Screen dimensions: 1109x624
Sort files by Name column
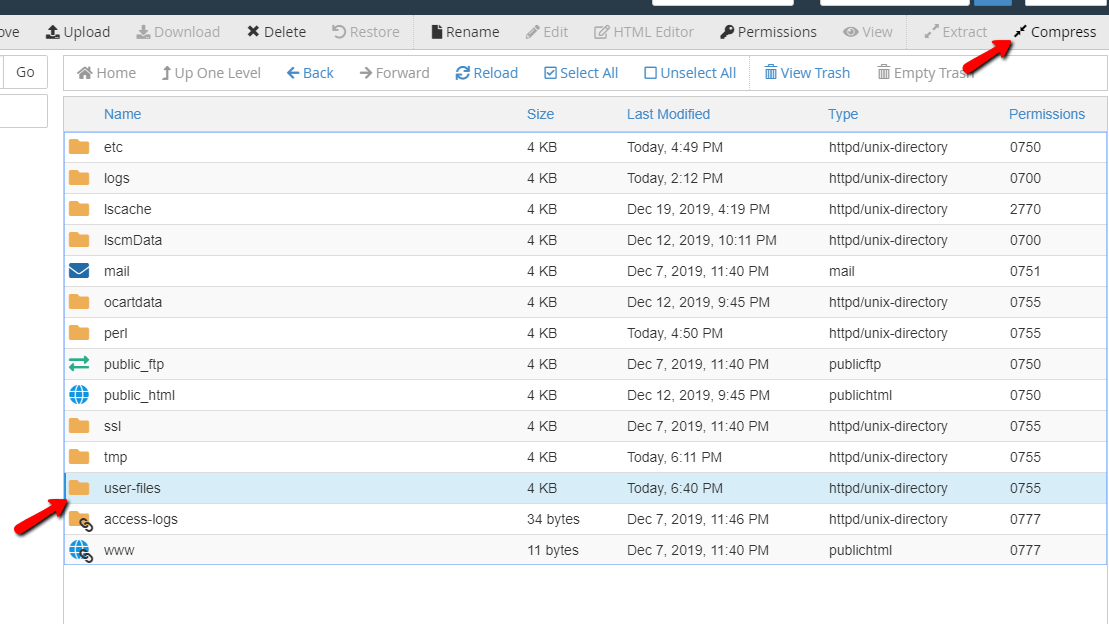click(122, 114)
